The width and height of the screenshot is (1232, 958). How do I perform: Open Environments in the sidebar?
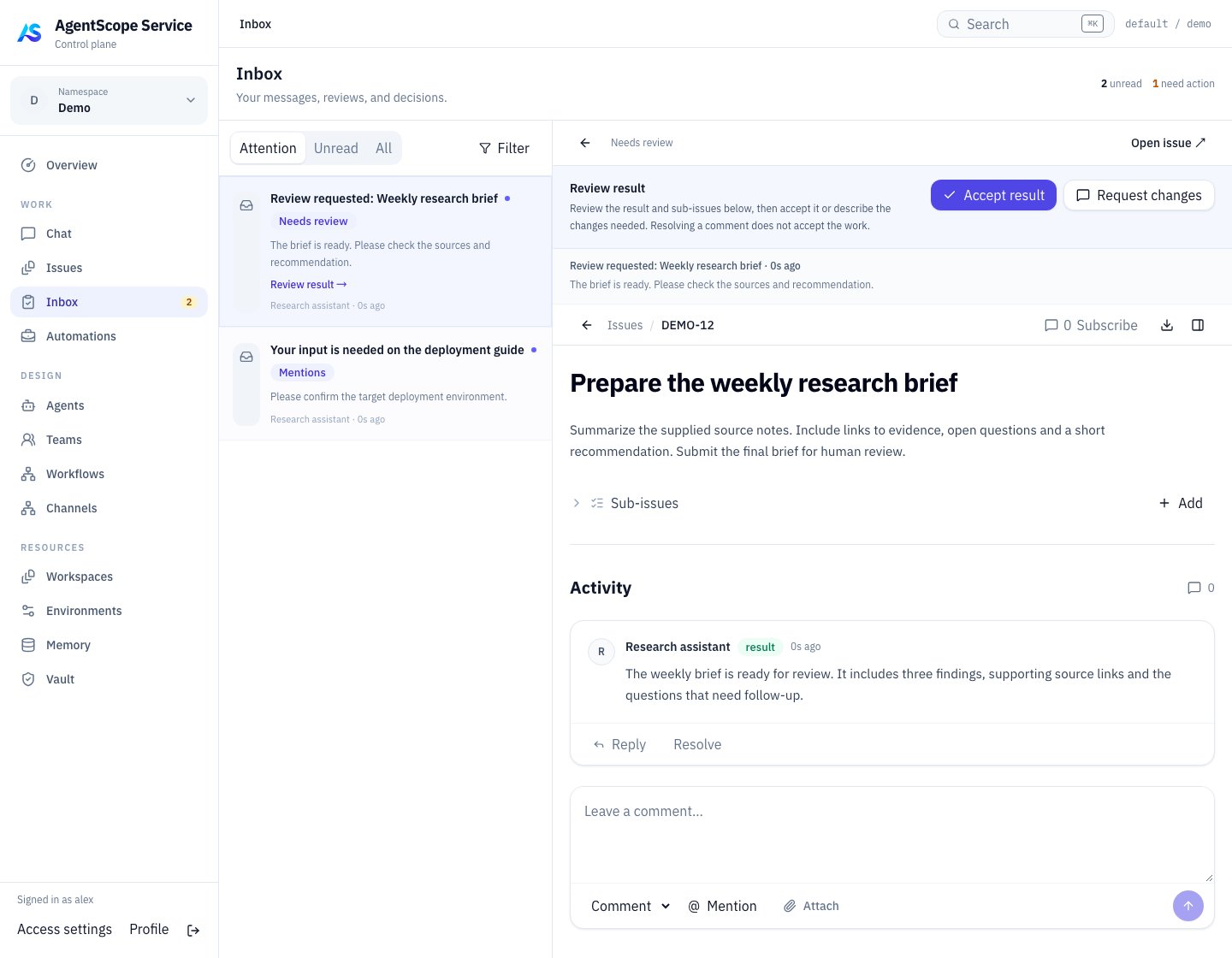[x=109, y=611]
